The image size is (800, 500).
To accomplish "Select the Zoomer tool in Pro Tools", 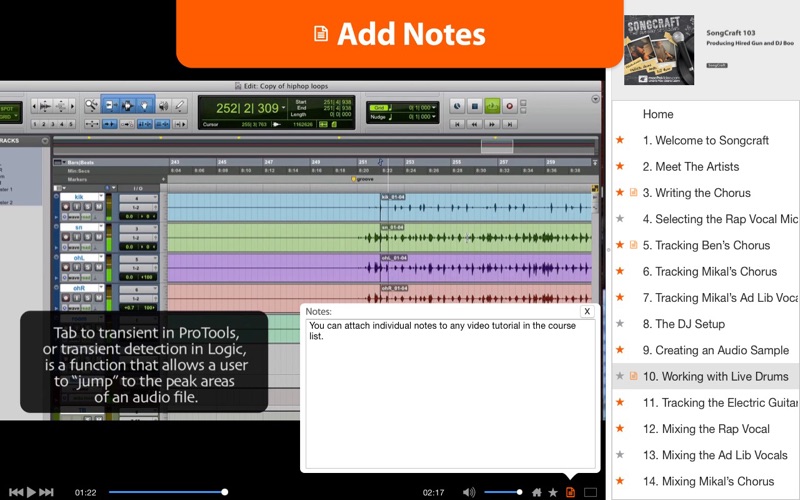I will click(x=92, y=106).
